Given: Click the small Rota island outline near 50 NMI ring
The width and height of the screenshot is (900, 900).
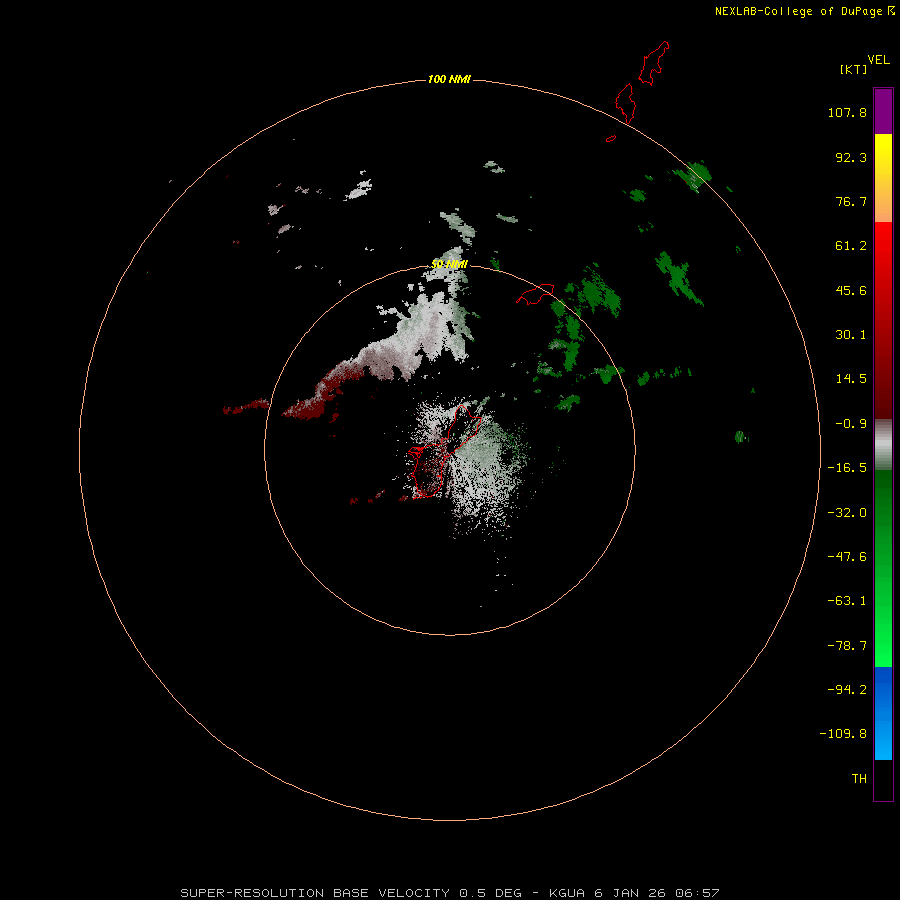Looking at the screenshot, I should pyautogui.click(x=536, y=294).
